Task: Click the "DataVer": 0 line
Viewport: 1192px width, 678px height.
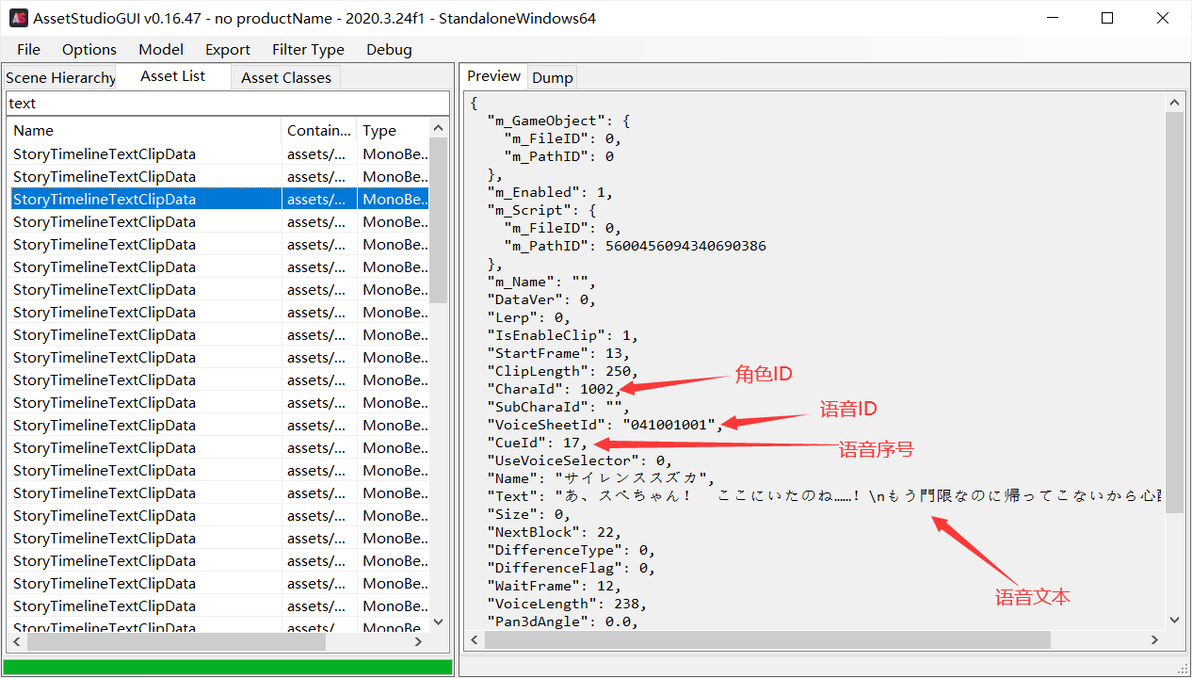Action: click(x=541, y=299)
